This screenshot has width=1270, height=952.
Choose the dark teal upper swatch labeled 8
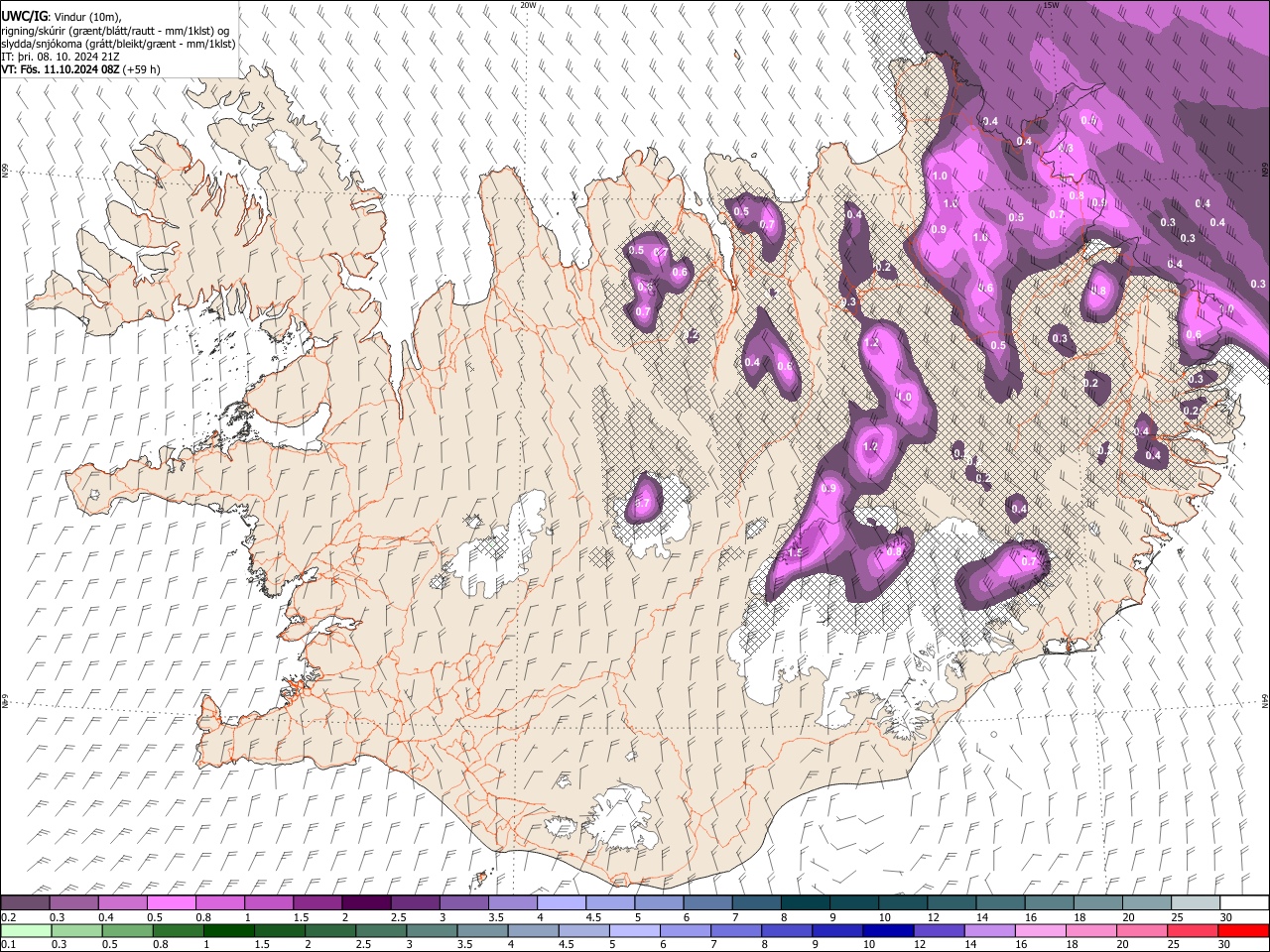pyautogui.click(x=805, y=902)
